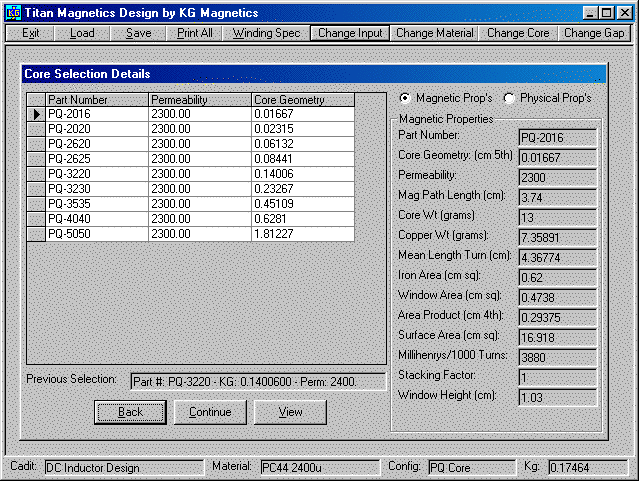Click core geometry value 0.14006
The image size is (639, 481).
click(x=303, y=174)
